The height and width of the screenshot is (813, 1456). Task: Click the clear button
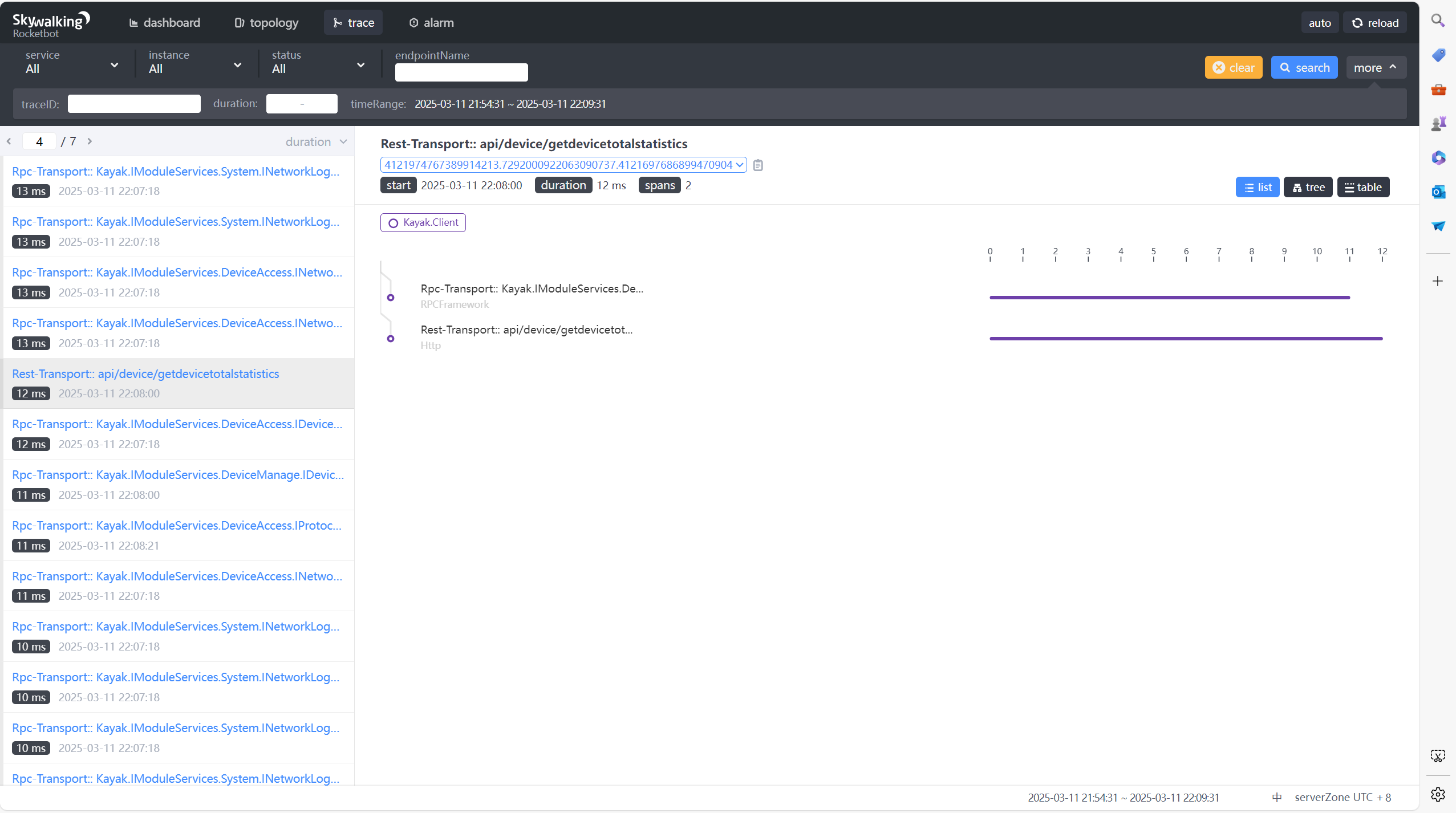[x=1233, y=68]
